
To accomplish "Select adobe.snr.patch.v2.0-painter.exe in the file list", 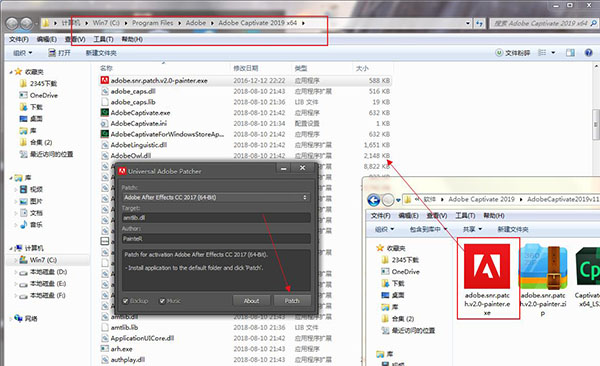I will pos(245,80).
